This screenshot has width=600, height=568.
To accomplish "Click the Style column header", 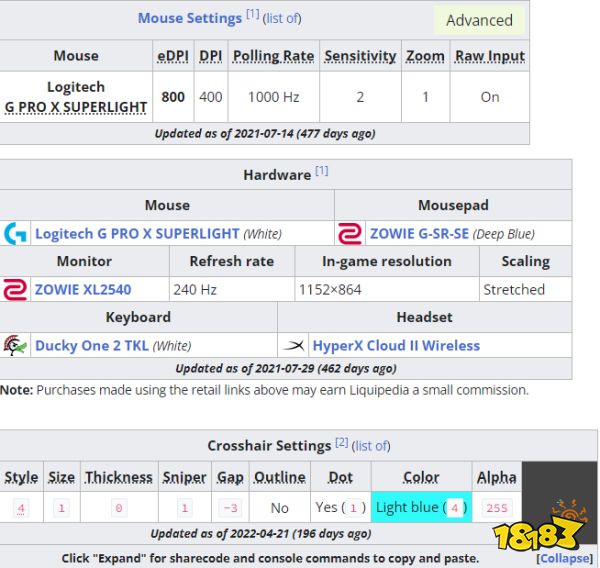I will [21, 477].
